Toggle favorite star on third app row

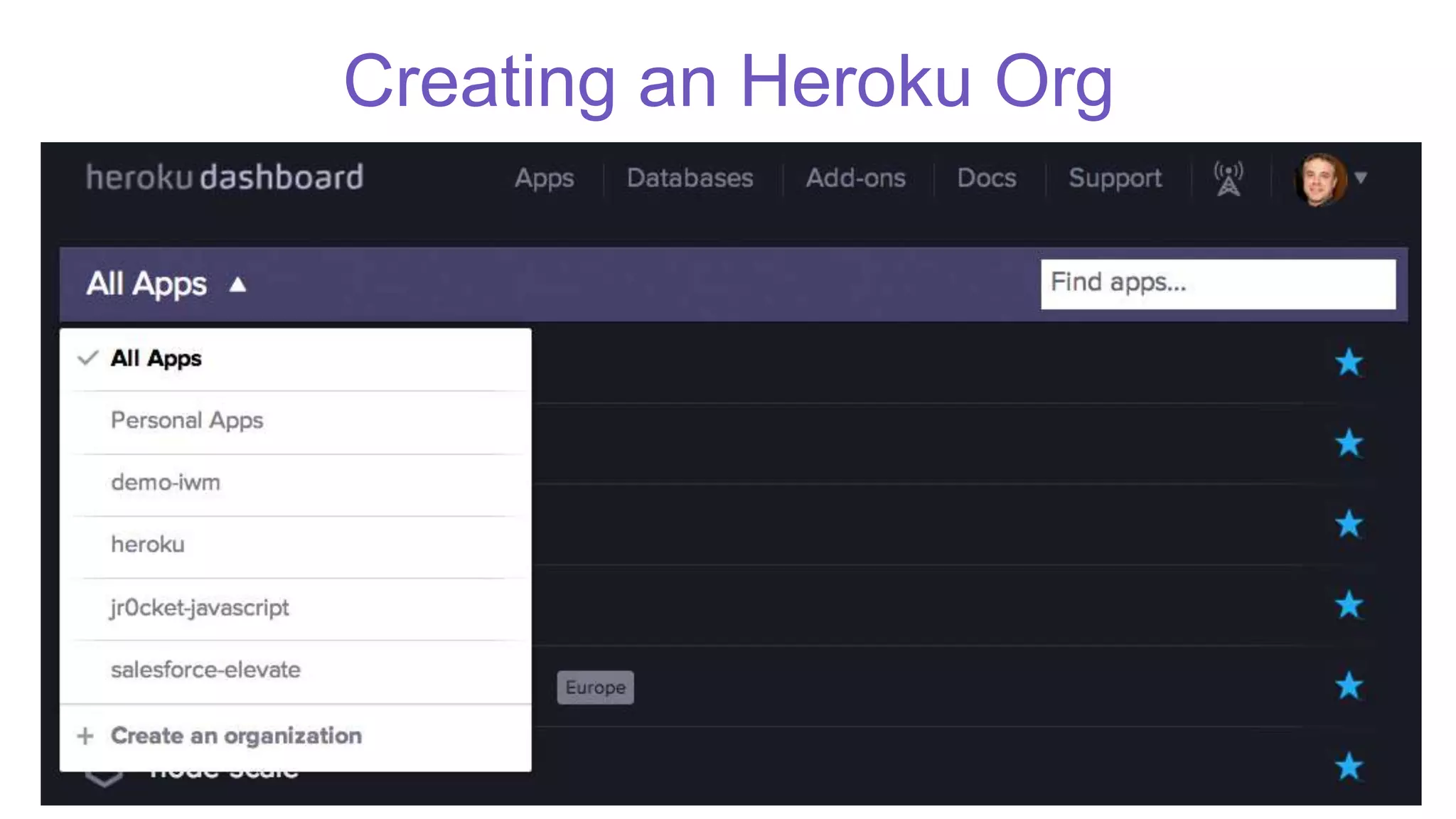click(1349, 524)
